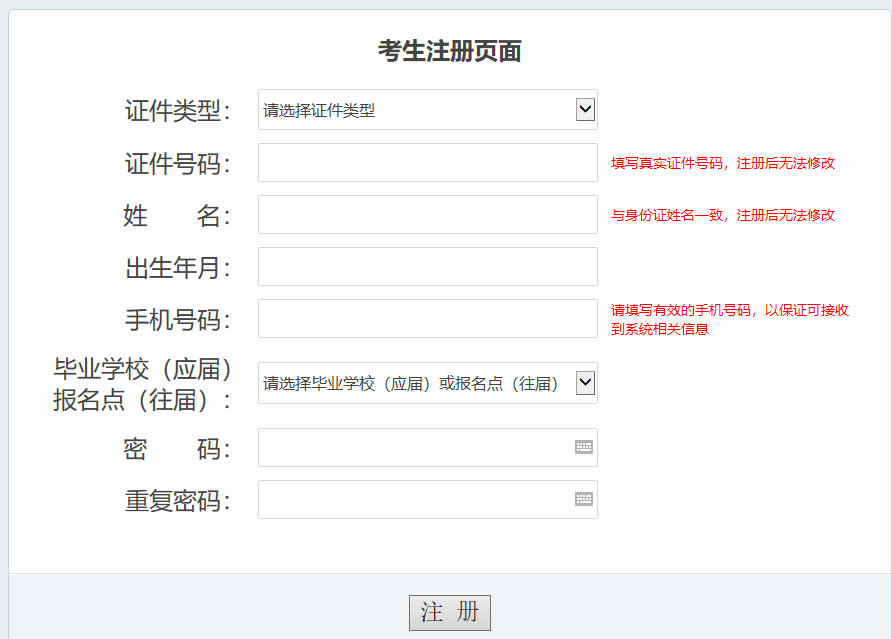Expand the 证件类型 dropdown arrow
This screenshot has width=892, height=639.
[585, 109]
